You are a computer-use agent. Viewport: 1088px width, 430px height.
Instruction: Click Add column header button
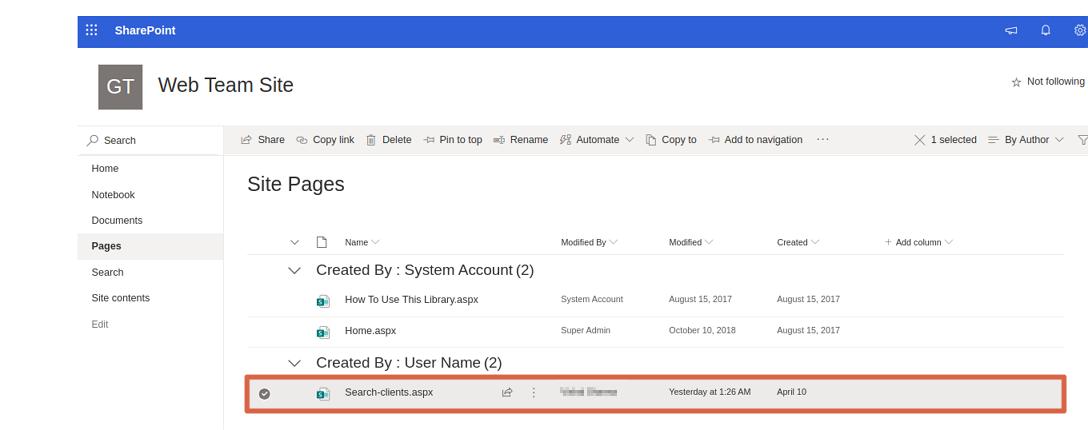918,242
